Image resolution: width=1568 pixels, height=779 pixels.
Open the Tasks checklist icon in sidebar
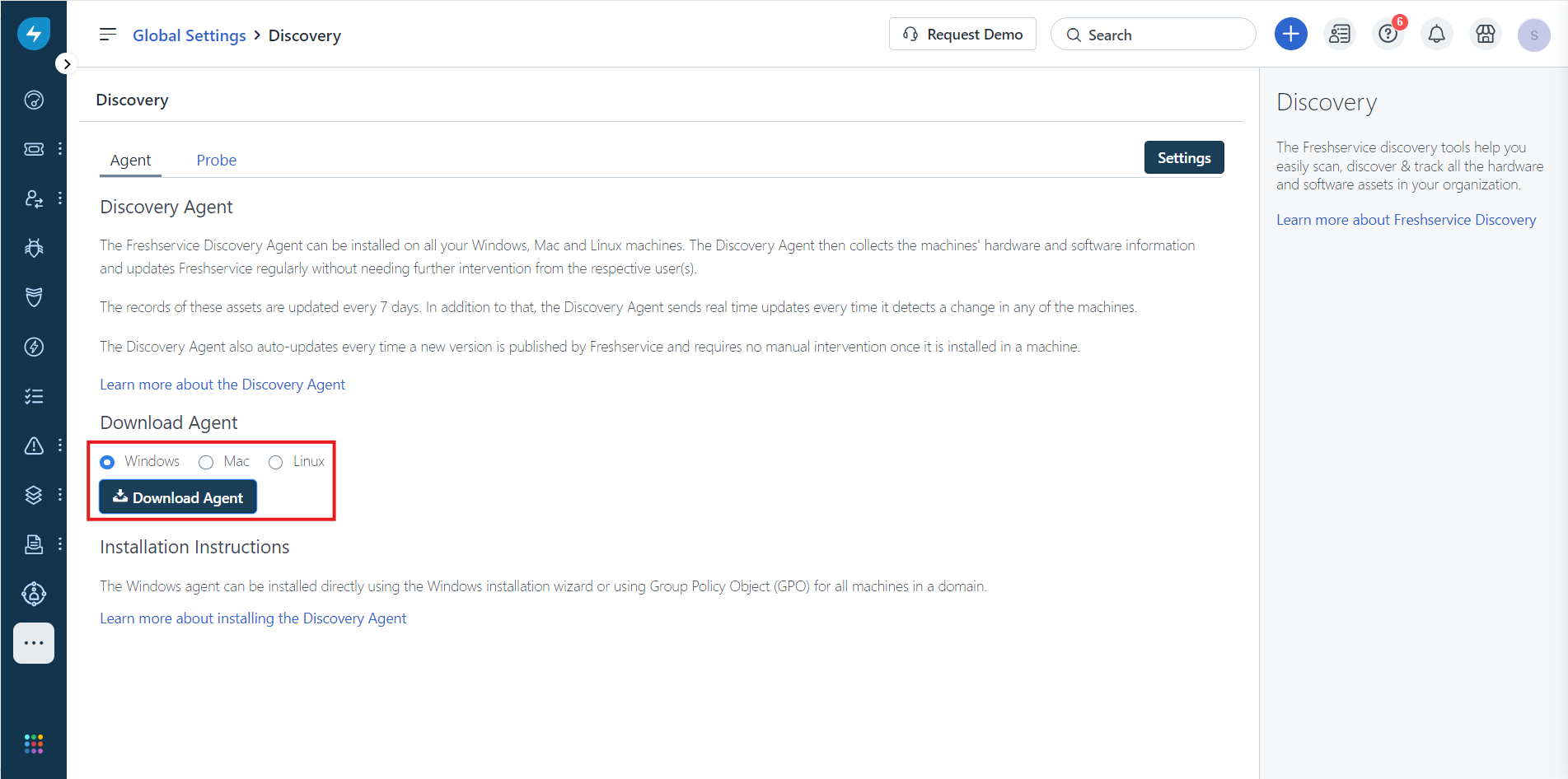[34, 396]
